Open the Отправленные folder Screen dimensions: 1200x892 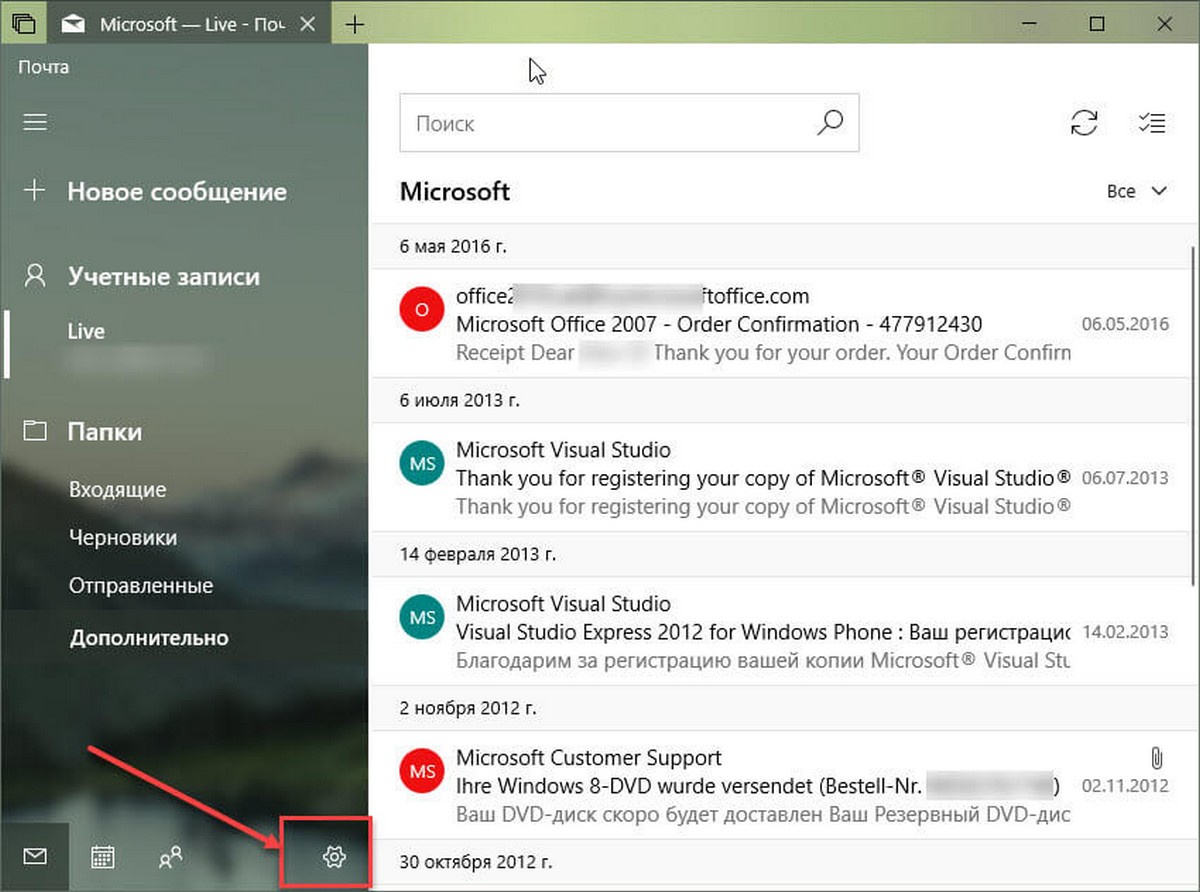(x=141, y=586)
